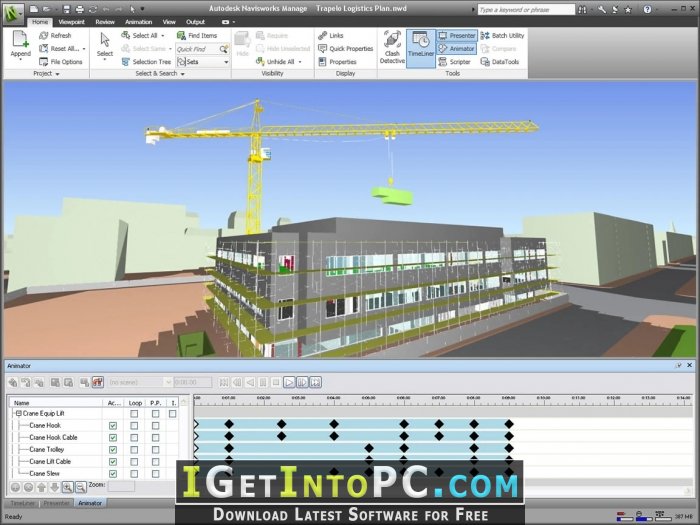
Task: Click the Quick Find input field
Action: [197, 49]
